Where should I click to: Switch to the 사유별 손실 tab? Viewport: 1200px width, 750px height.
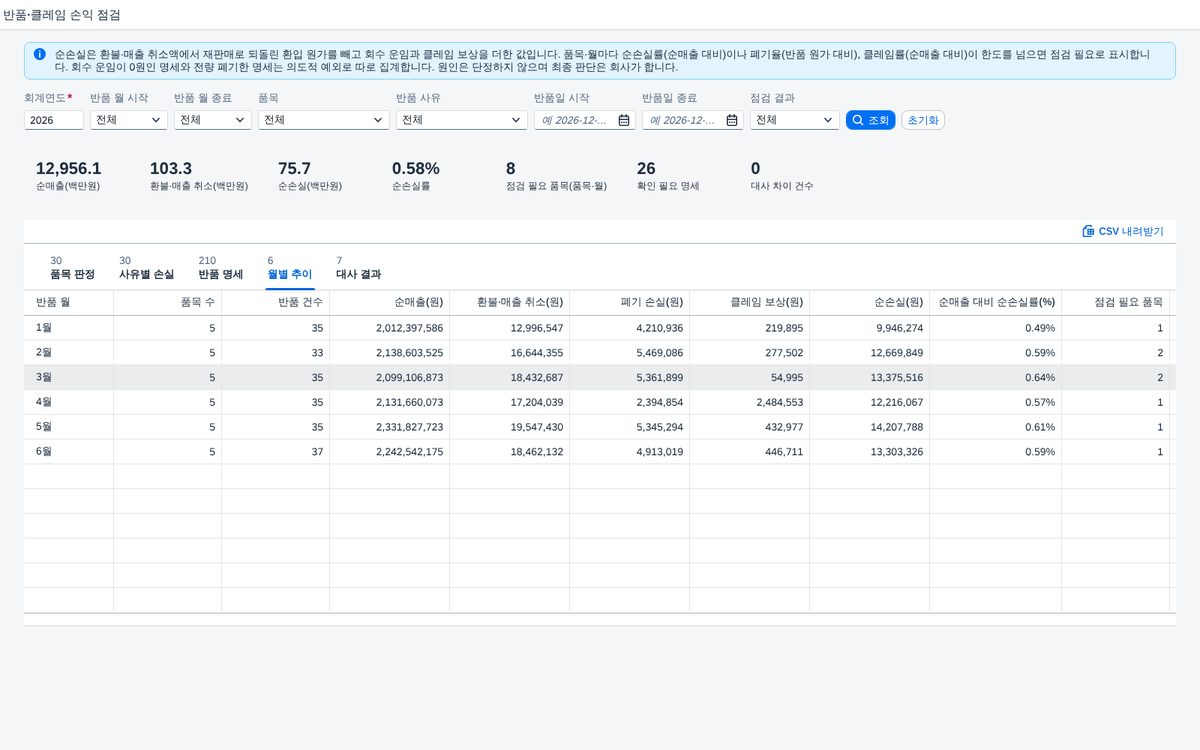[146, 268]
